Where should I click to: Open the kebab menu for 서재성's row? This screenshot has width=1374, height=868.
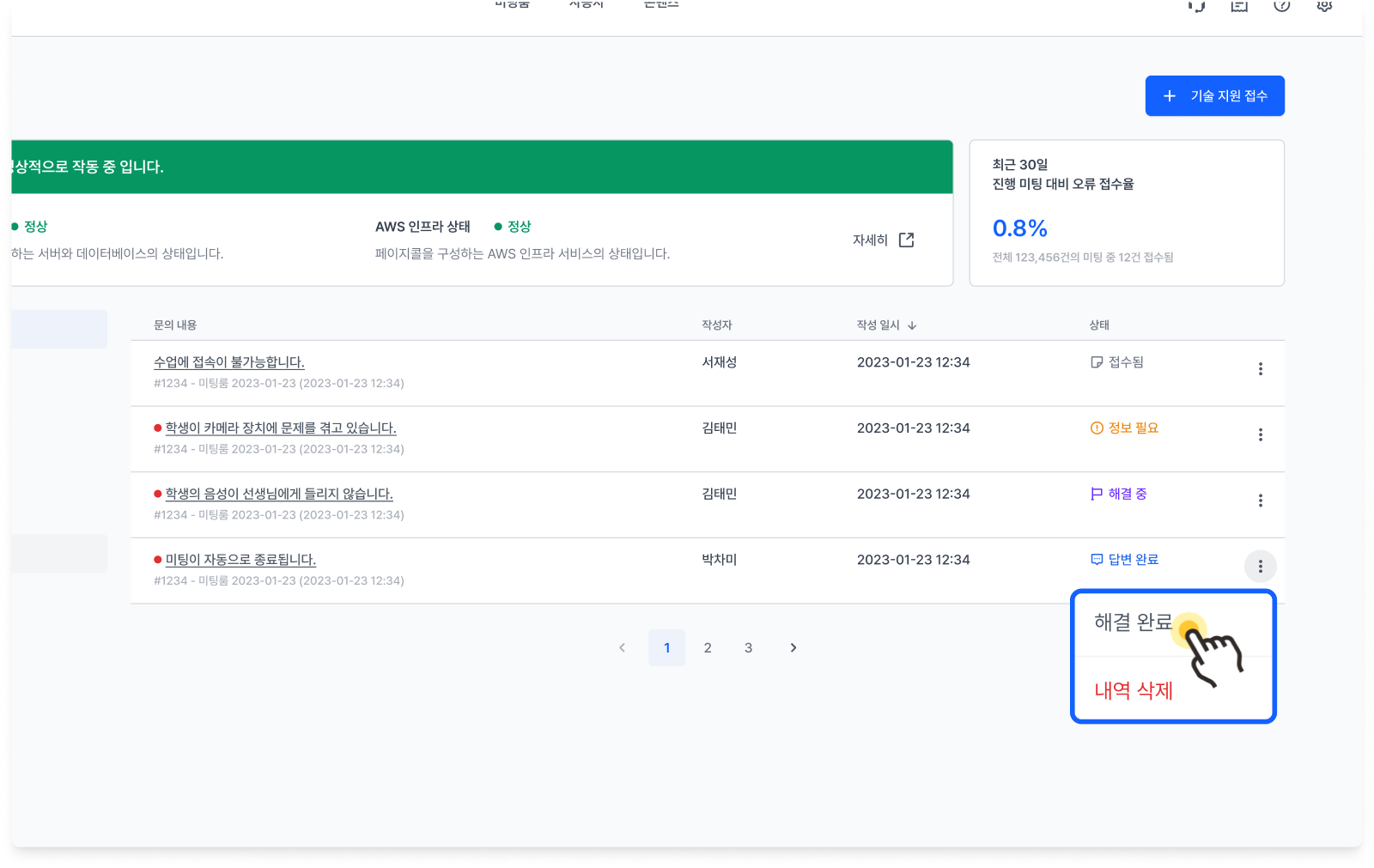pos(1260,369)
